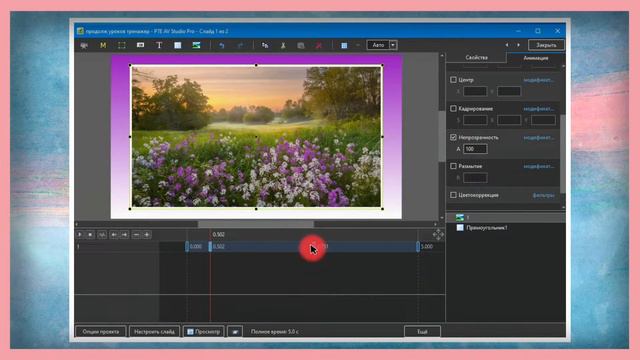640x360 pixels.
Task: Click the first Кадрирование input field
Action: click(475, 120)
